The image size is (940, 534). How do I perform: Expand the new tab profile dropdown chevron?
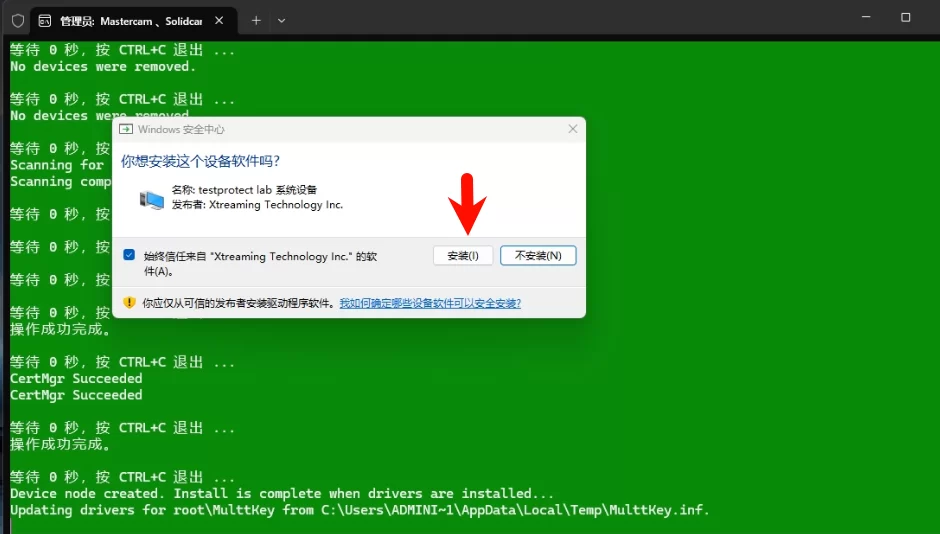282,20
